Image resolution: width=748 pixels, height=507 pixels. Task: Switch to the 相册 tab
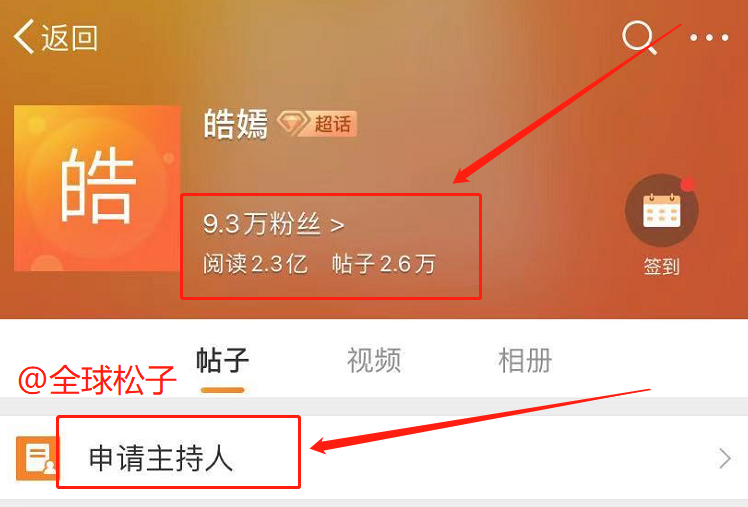[525, 361]
